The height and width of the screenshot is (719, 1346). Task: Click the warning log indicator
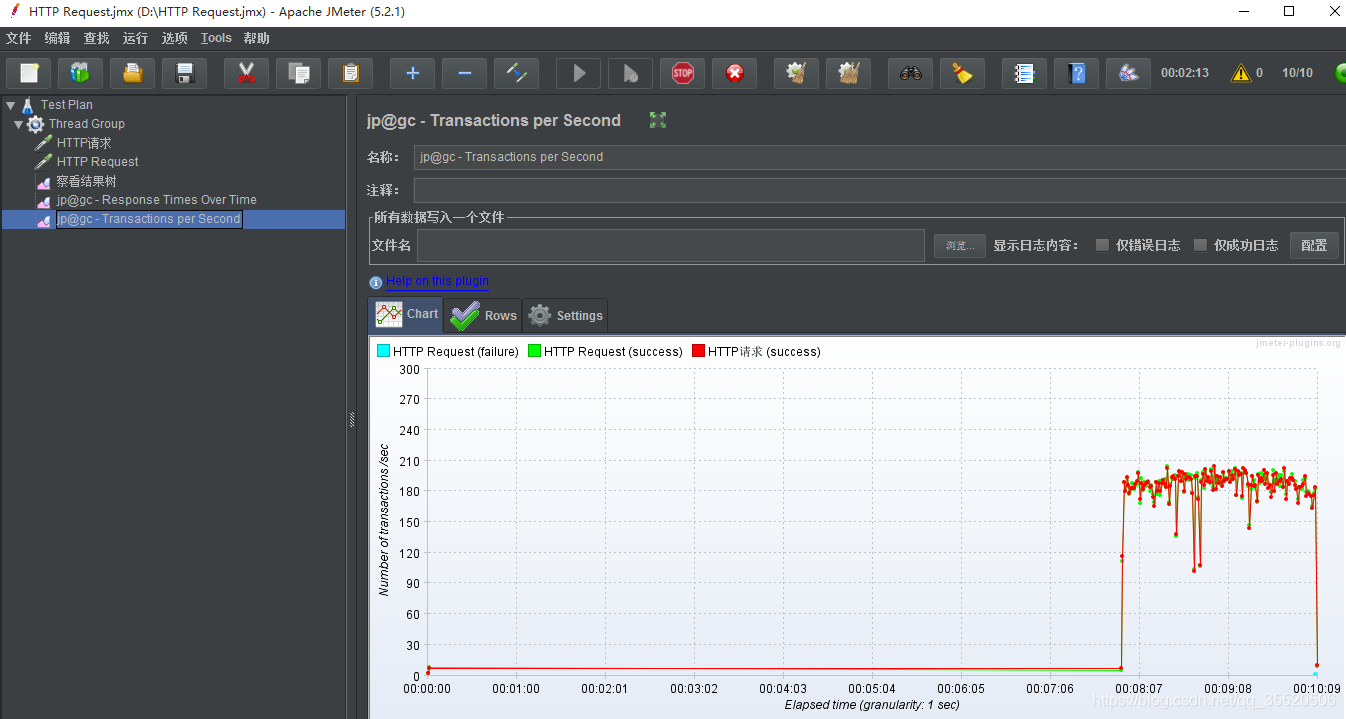pos(1241,73)
